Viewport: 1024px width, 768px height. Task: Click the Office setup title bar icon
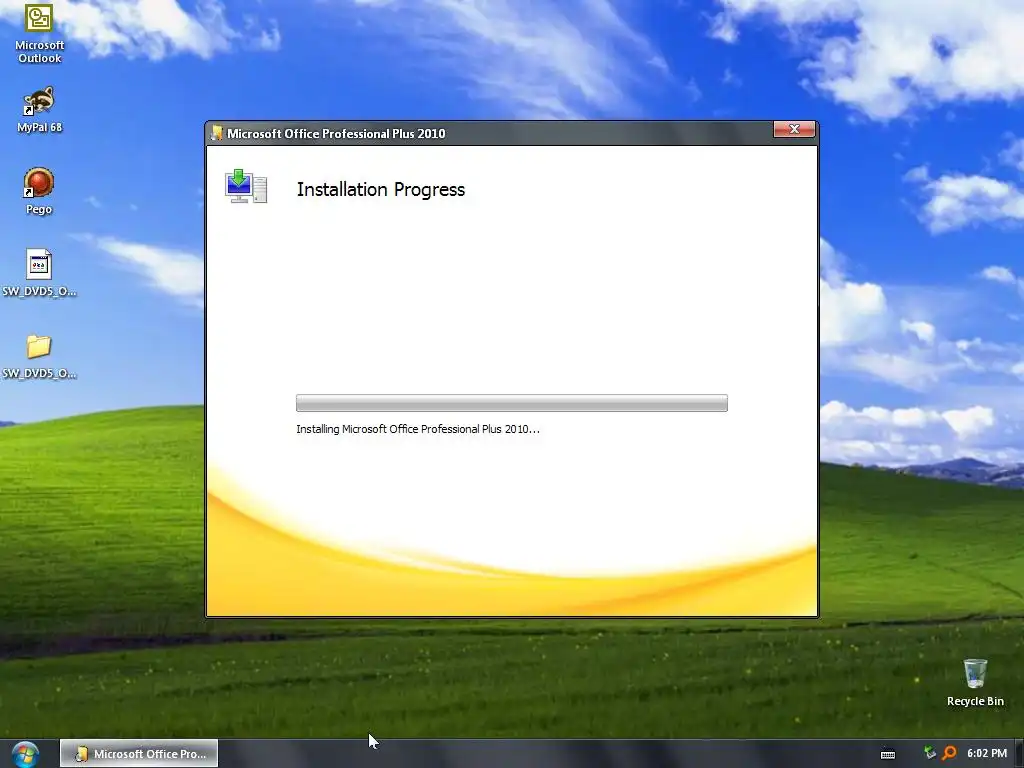[x=216, y=133]
